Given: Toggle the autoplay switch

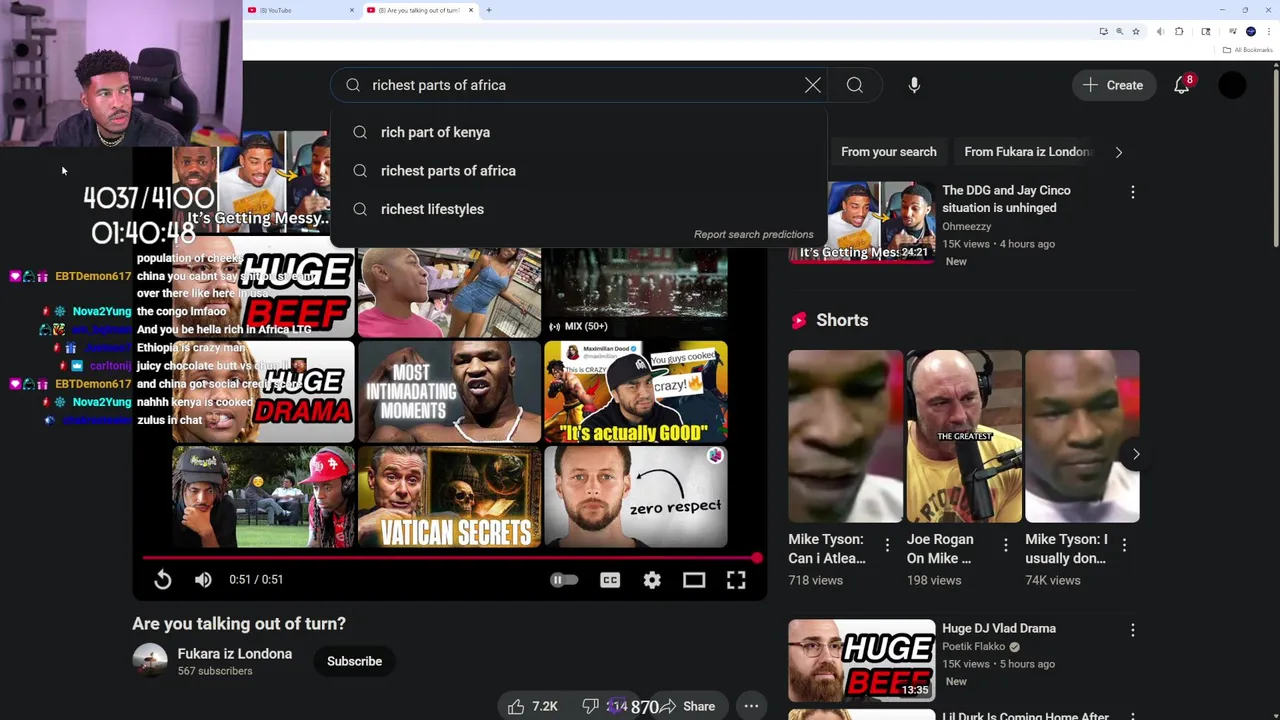Looking at the screenshot, I should 564,579.
